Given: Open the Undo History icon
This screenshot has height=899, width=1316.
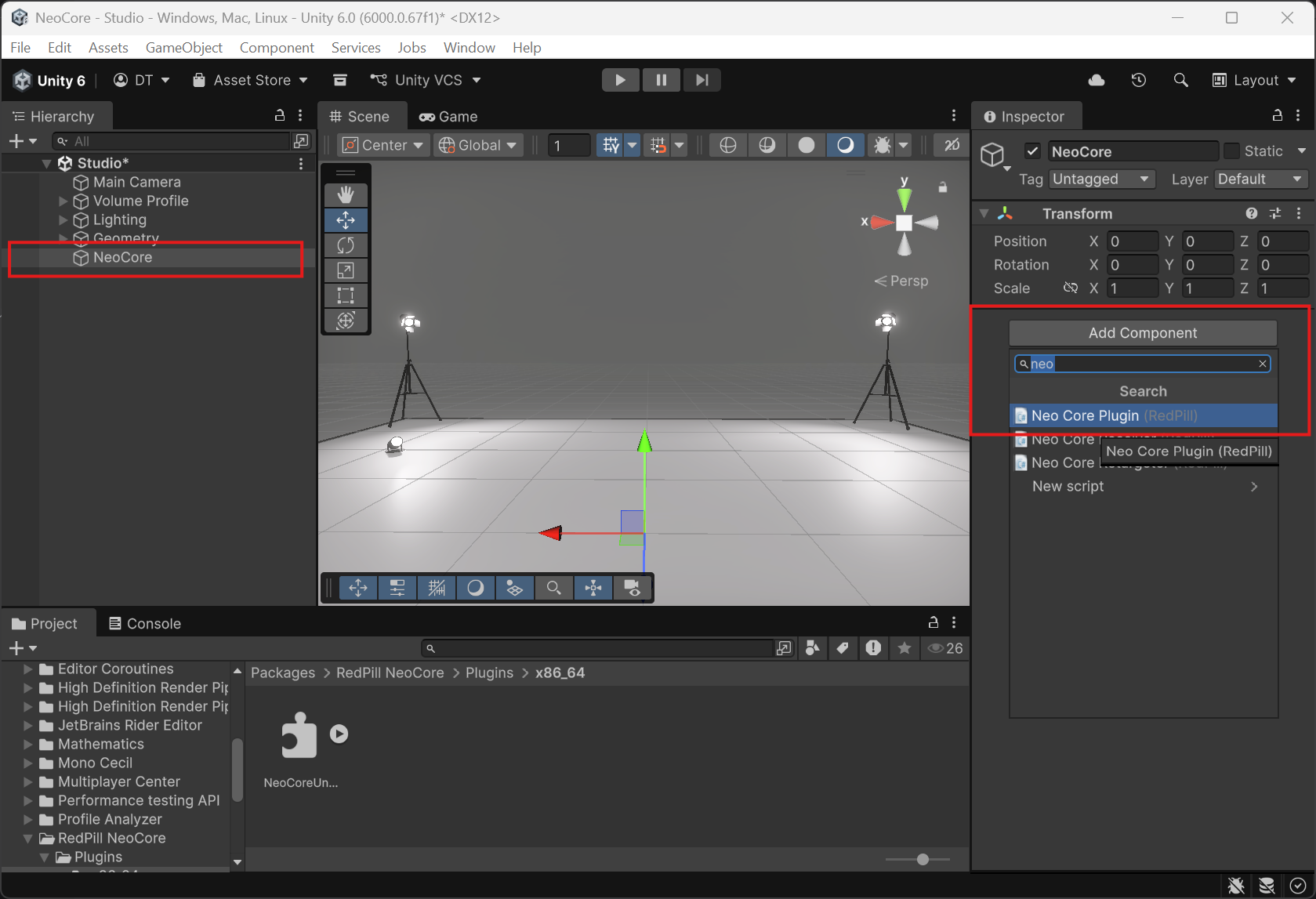Looking at the screenshot, I should 1139,80.
